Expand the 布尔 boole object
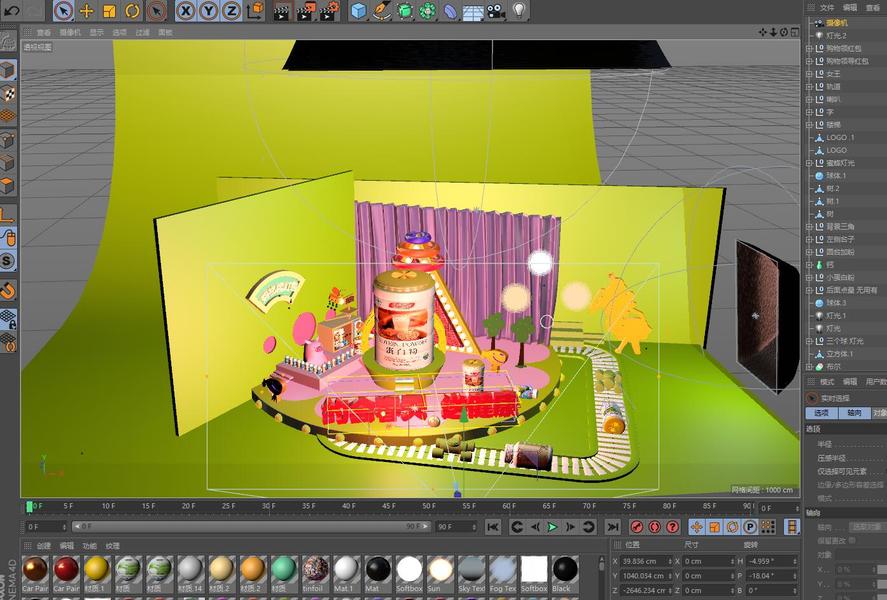Screen dimensions: 887x600 point(809,366)
